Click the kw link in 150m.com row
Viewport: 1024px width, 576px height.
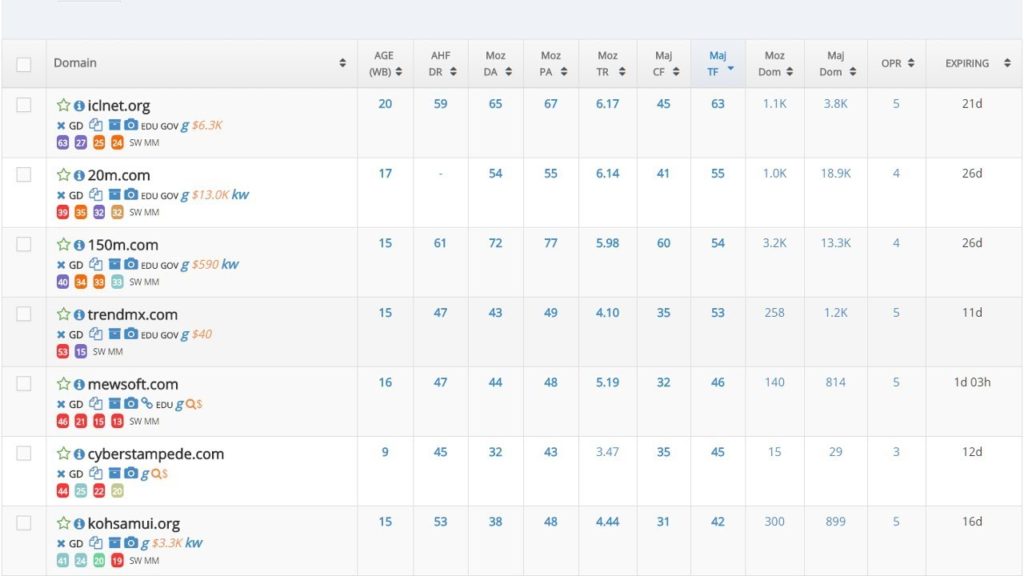tap(230, 264)
